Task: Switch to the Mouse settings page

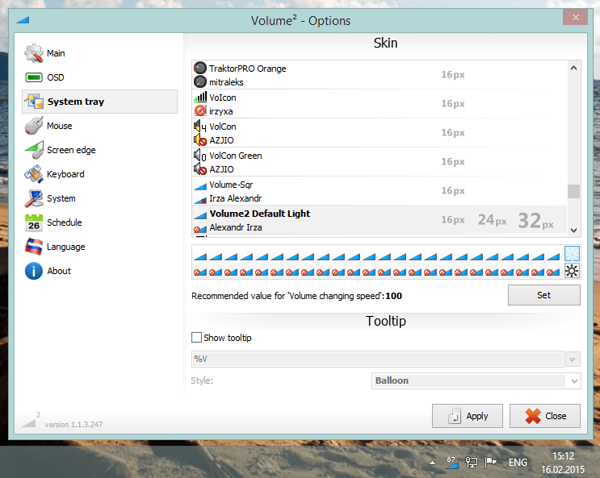Action: pyautogui.click(x=99, y=126)
